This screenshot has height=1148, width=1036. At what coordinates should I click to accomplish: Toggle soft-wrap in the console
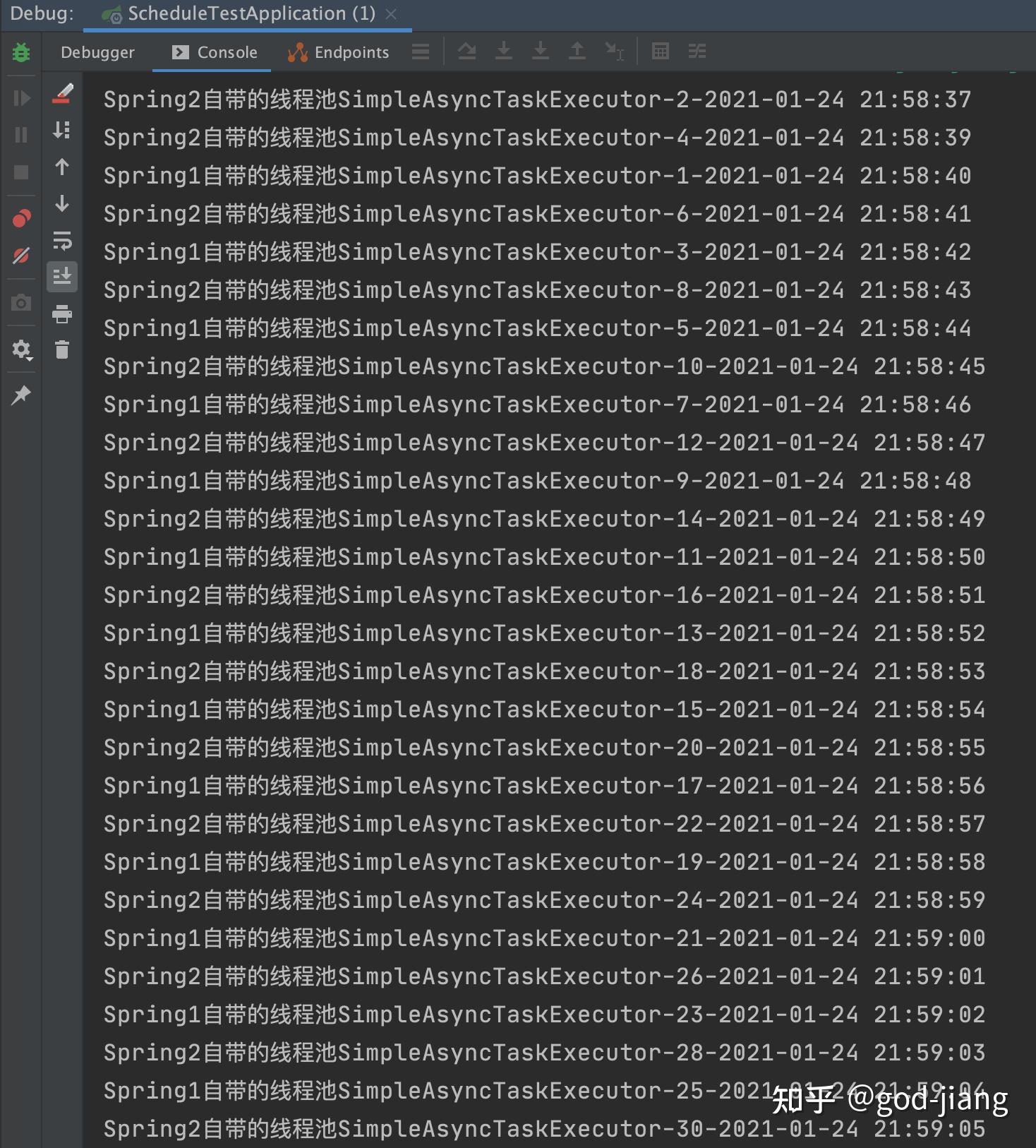62,241
